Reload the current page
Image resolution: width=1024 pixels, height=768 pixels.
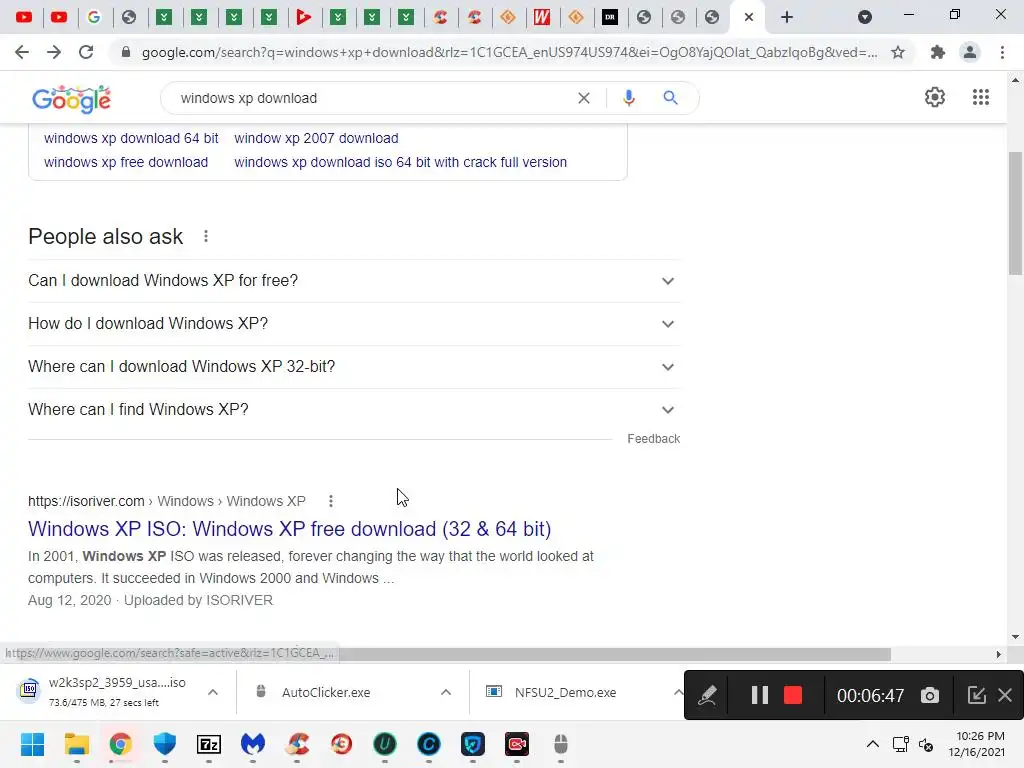click(86, 52)
